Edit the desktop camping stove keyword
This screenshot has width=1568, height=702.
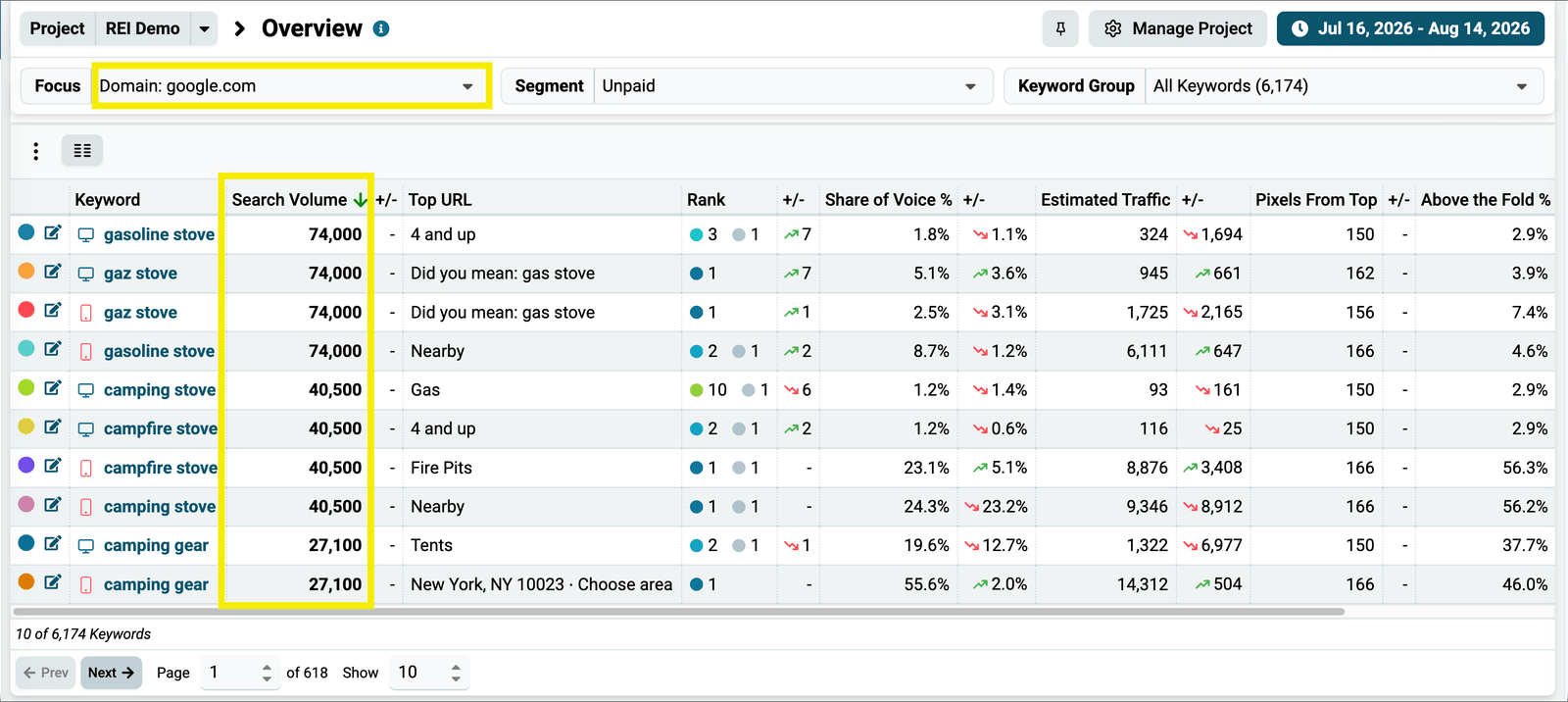[x=53, y=388]
